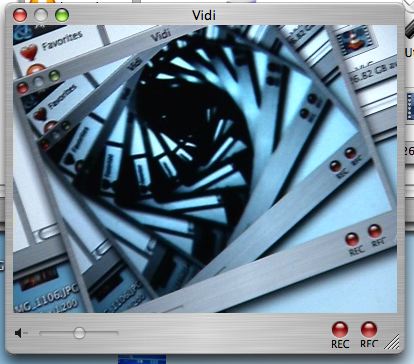Screen dimensions: 414x364
Task: Click the Vidi title bar text
Action: click(x=204, y=15)
